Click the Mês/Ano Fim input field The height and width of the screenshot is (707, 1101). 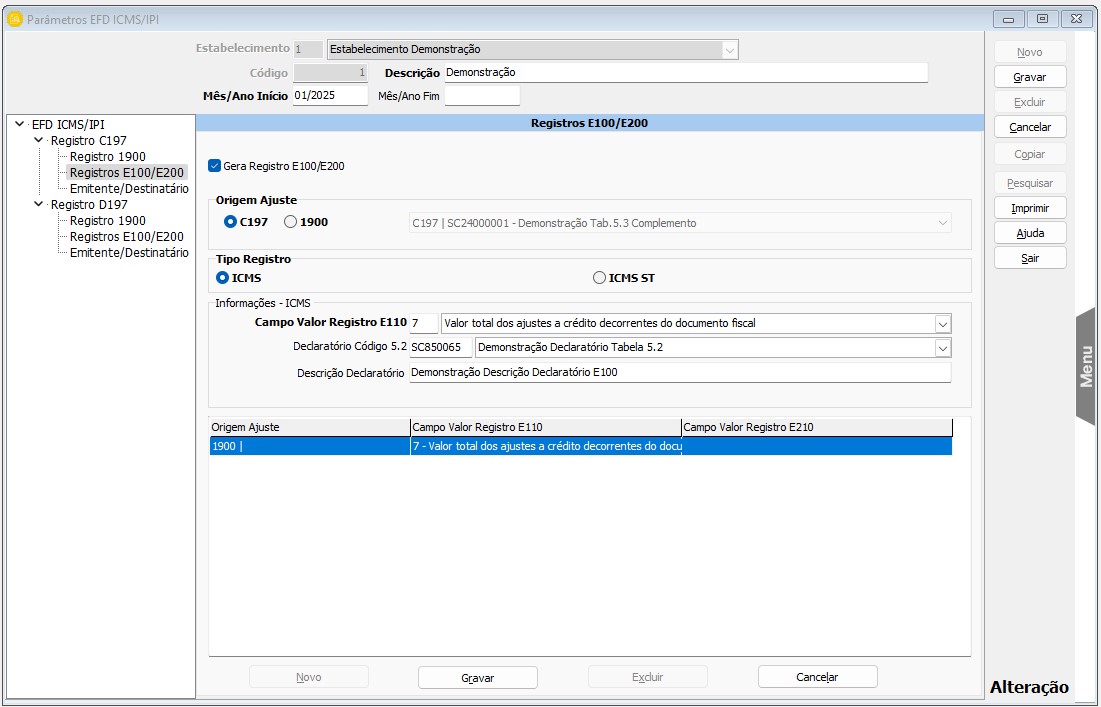[x=482, y=96]
